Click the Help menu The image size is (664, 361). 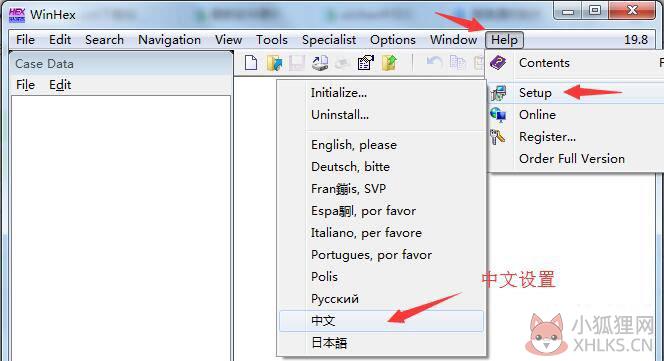coord(504,40)
